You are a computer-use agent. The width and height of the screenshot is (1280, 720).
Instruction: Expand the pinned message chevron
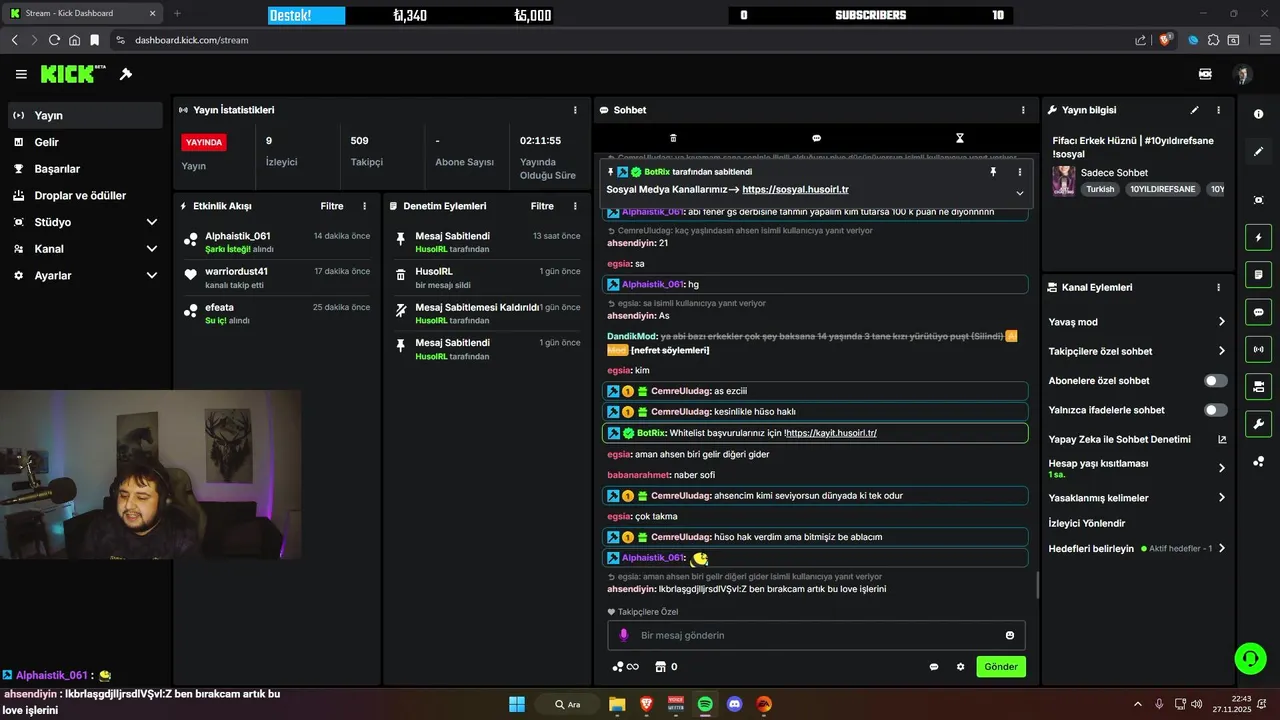pos(1020,193)
